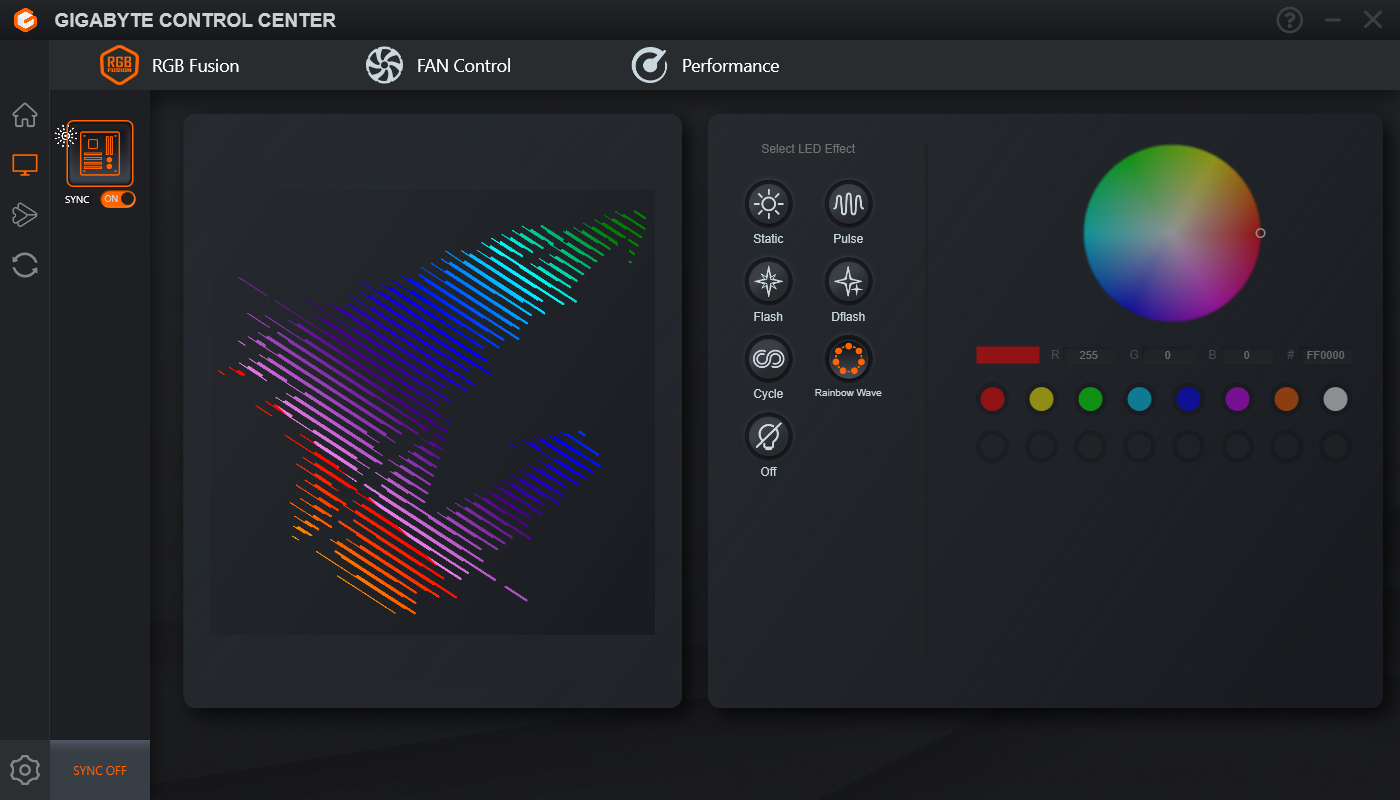
Task: Choose the cyan preset swatch
Action: pyautogui.click(x=1139, y=400)
